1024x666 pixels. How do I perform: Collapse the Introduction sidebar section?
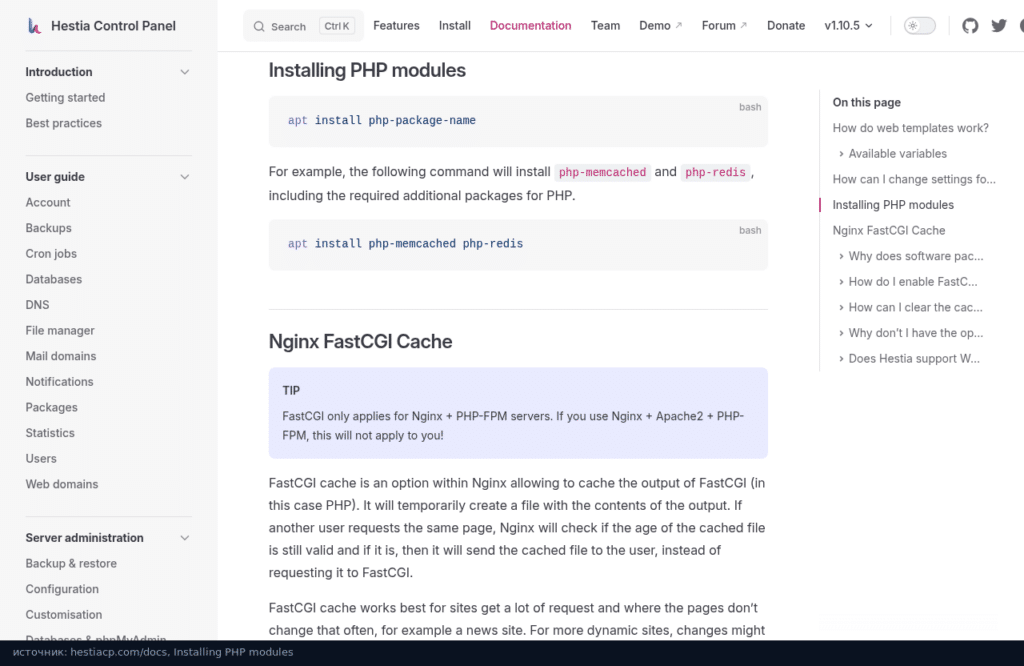[x=185, y=72]
